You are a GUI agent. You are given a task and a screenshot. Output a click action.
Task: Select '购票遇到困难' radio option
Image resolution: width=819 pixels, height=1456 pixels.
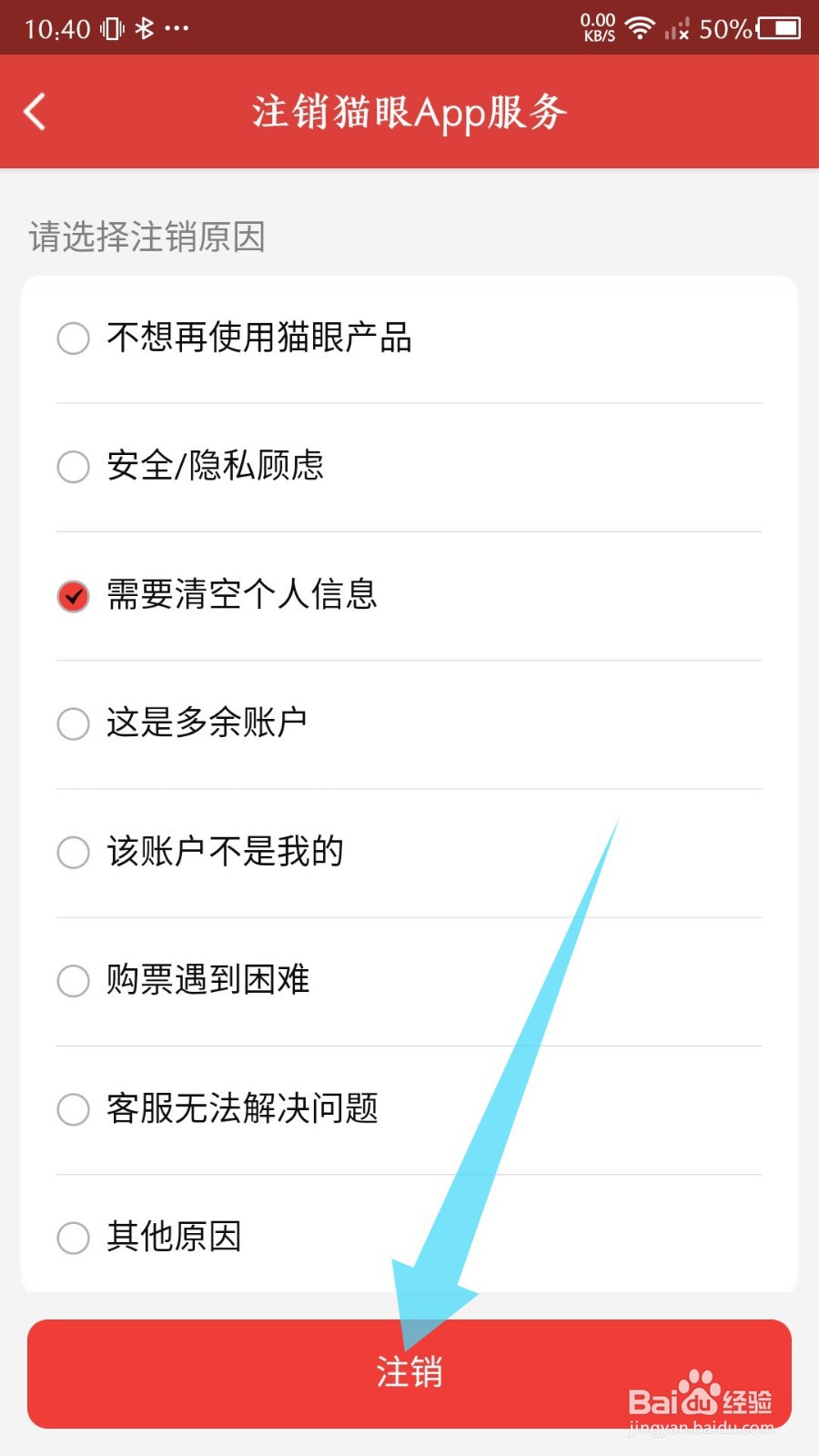[x=74, y=981]
